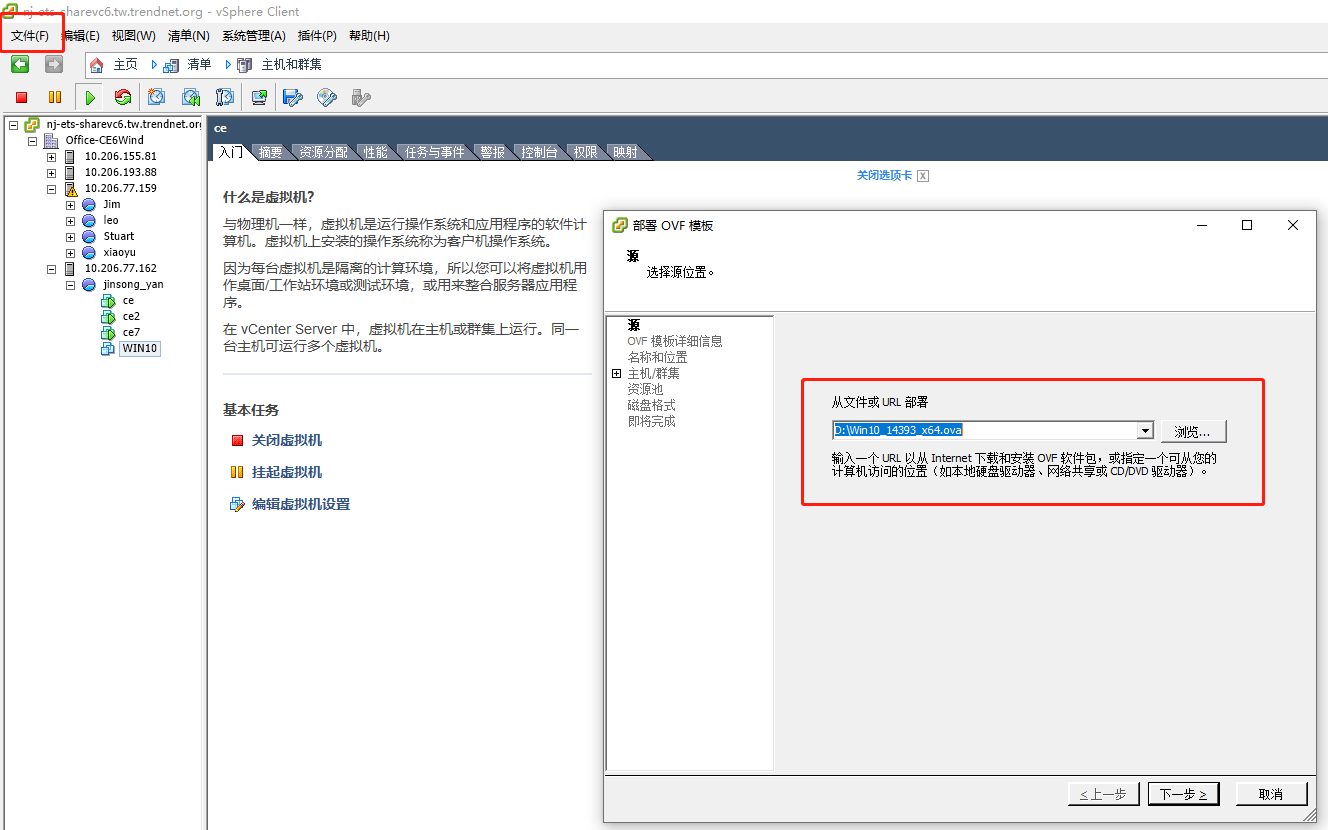Image resolution: width=1328 pixels, height=830 pixels.
Task: Click the grey forward navigation arrow
Action: pyautogui.click(x=54, y=64)
